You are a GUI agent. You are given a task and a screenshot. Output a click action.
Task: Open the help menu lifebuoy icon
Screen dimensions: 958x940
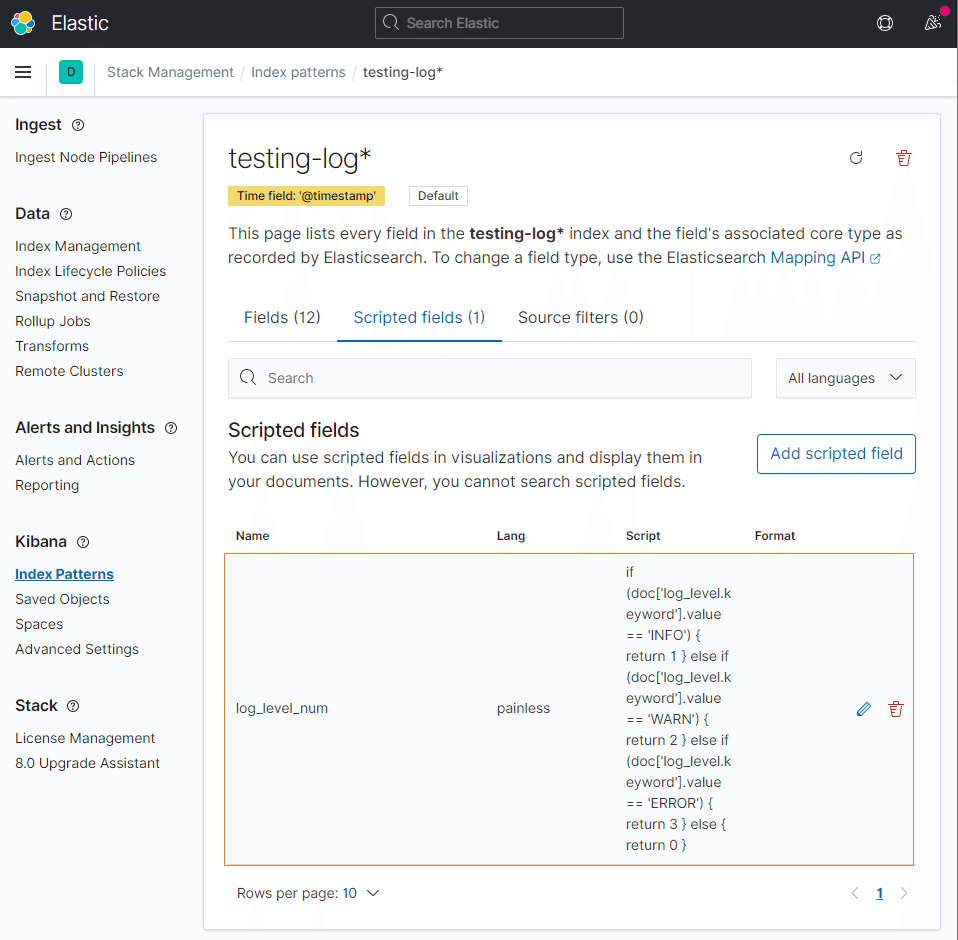pos(885,23)
